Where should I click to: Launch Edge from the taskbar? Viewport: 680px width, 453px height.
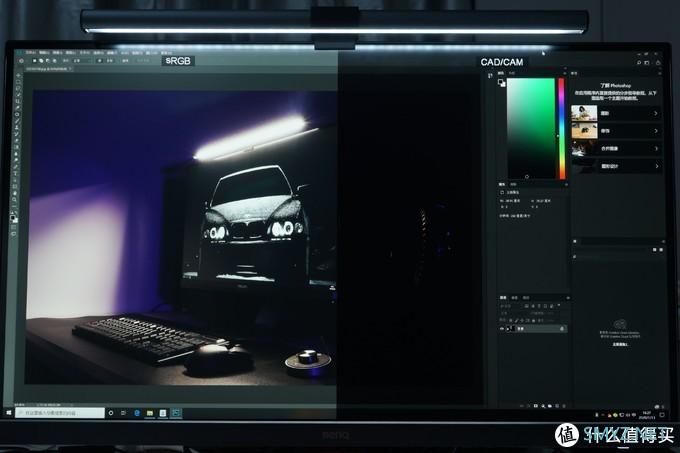134,412
